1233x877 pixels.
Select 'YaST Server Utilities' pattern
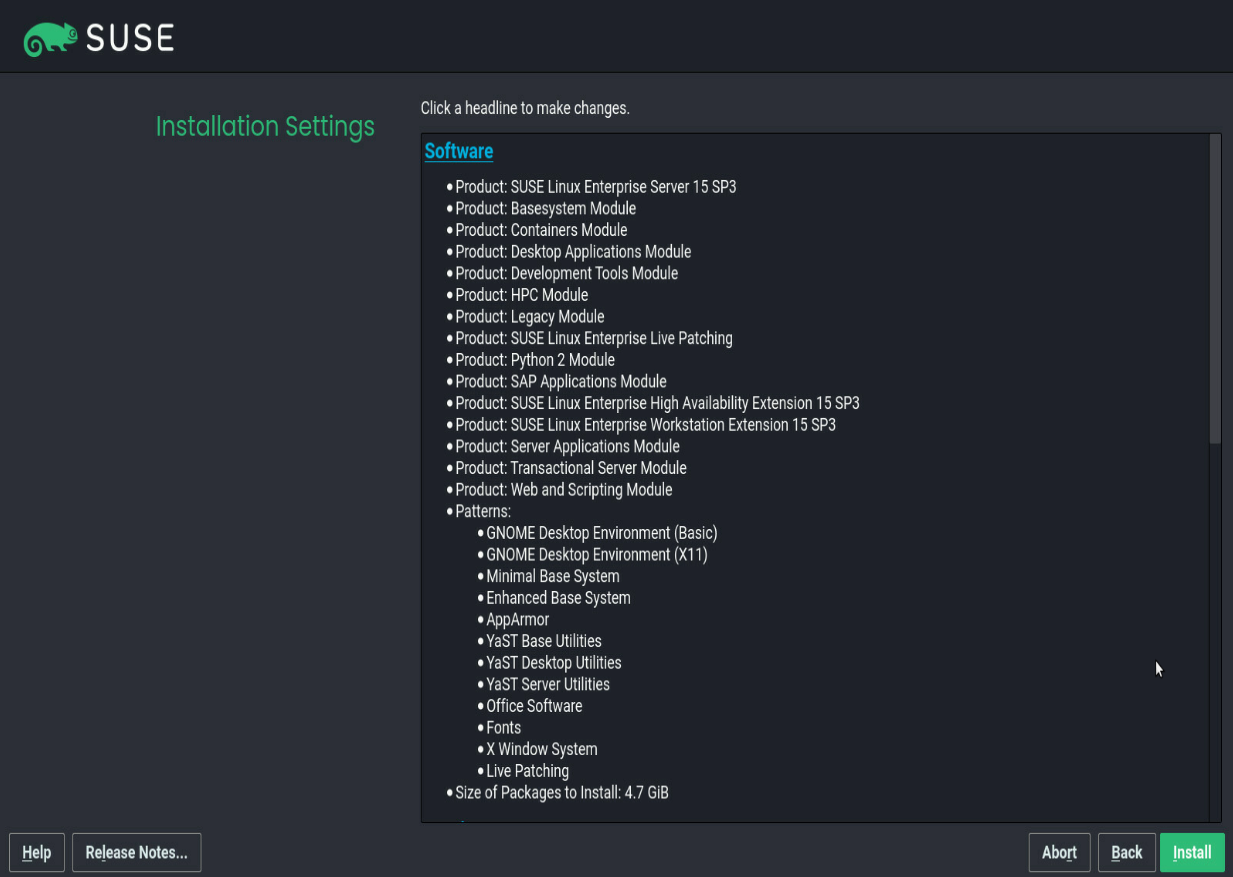pyautogui.click(x=548, y=685)
